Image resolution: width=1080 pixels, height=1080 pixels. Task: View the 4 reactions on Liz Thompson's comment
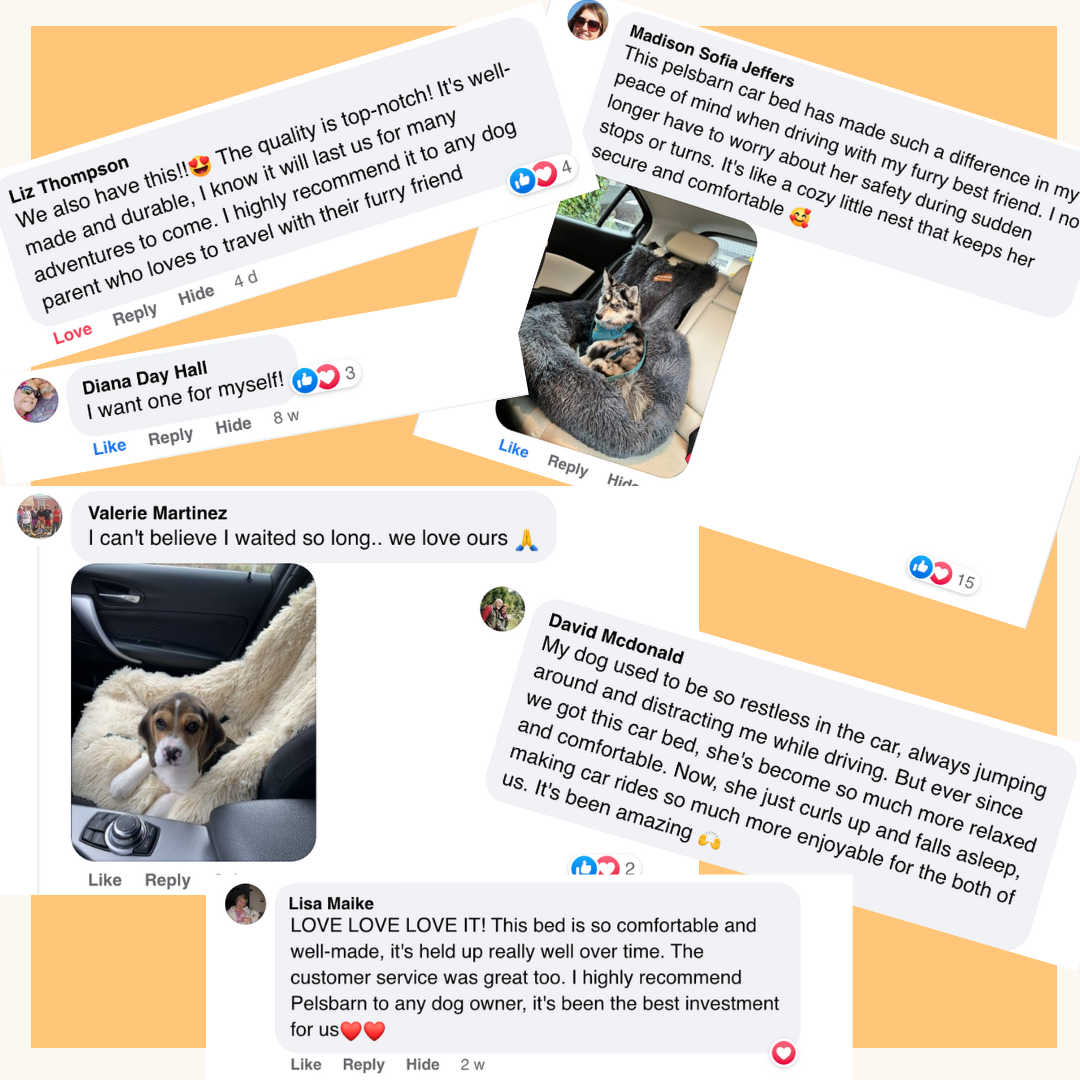pos(542,174)
